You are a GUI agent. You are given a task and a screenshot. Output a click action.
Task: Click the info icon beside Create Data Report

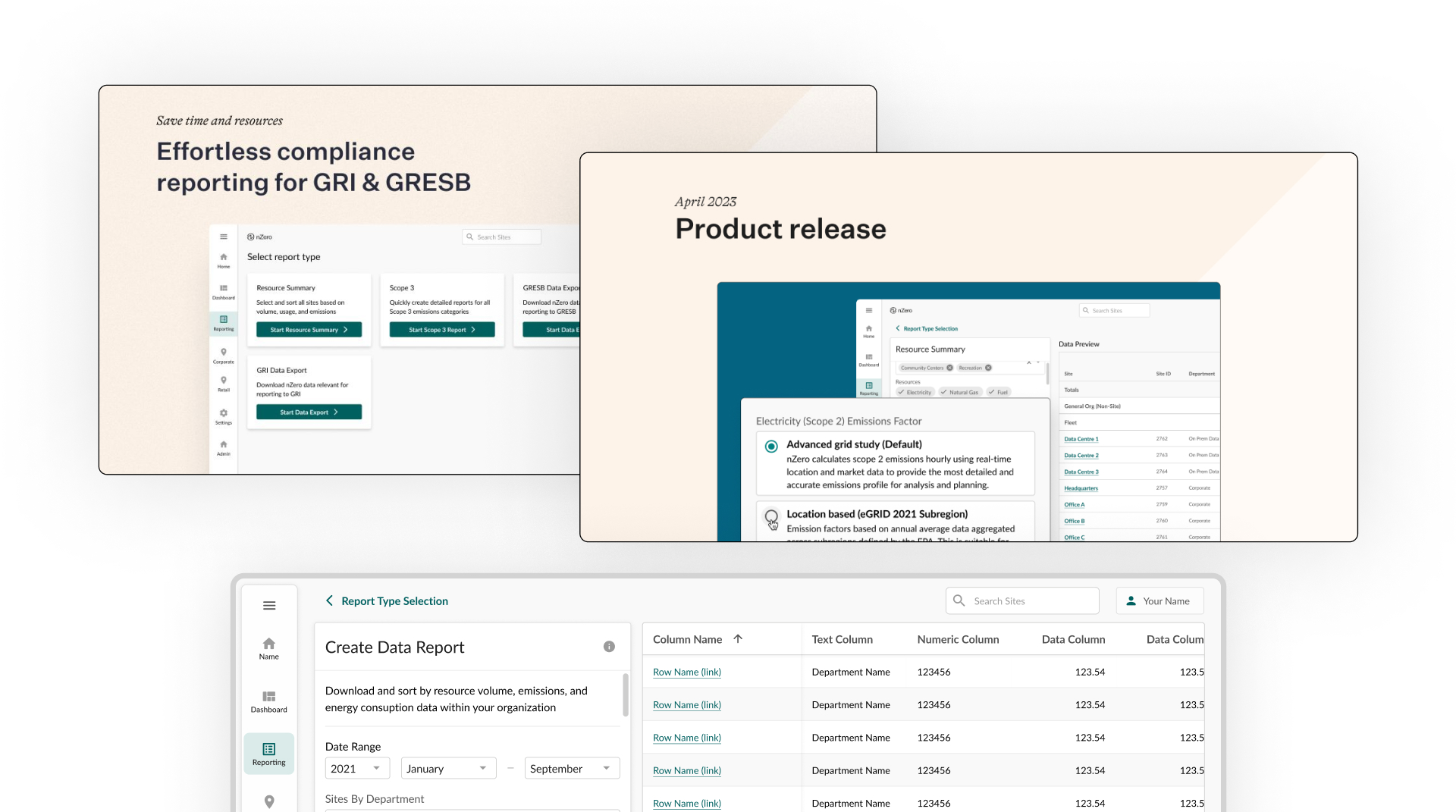click(610, 647)
